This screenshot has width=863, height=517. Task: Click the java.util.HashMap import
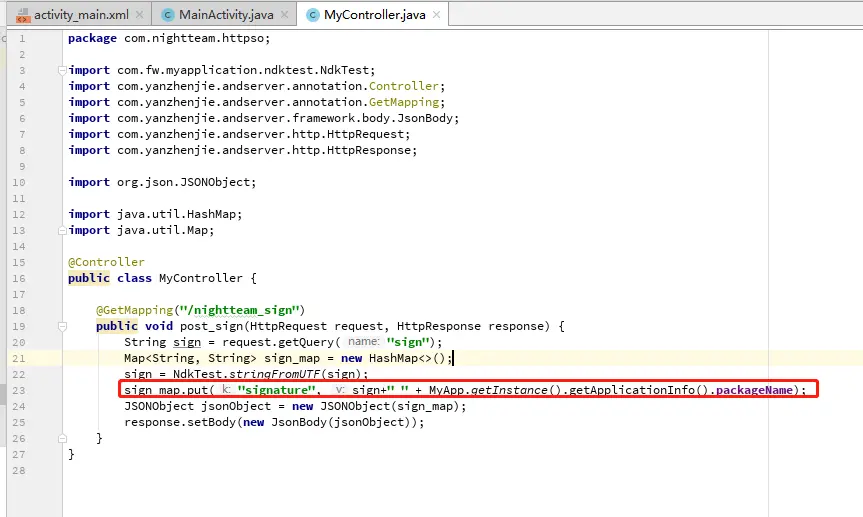(x=155, y=214)
